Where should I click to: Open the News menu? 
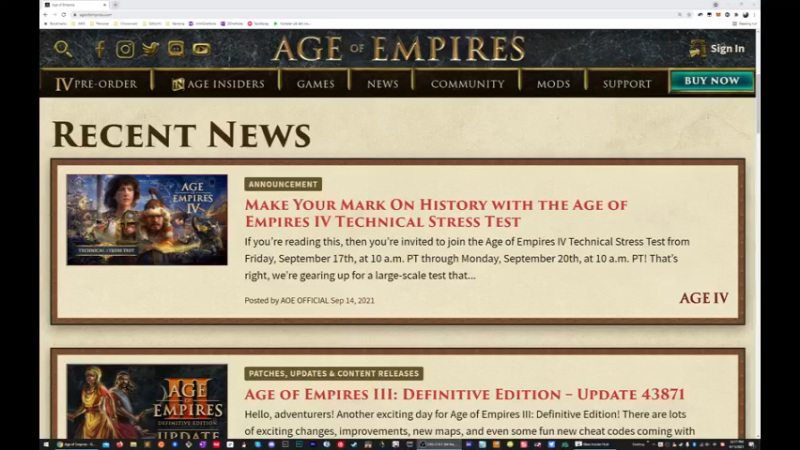tap(383, 84)
